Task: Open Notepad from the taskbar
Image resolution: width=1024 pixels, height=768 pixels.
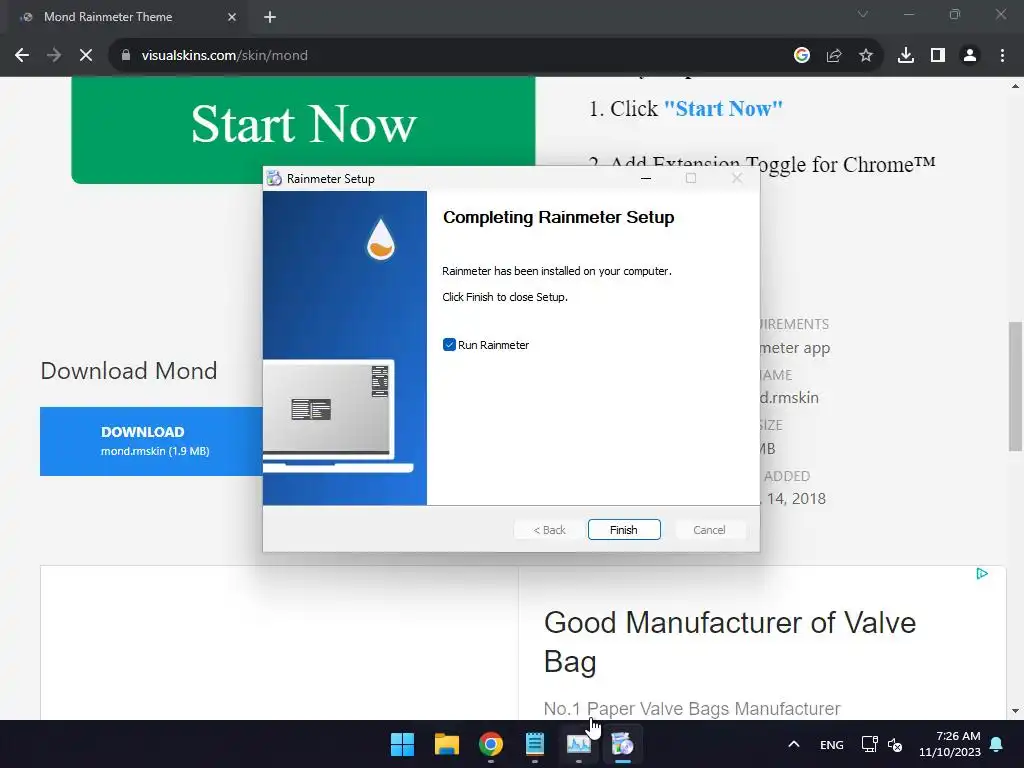Action: [x=535, y=744]
